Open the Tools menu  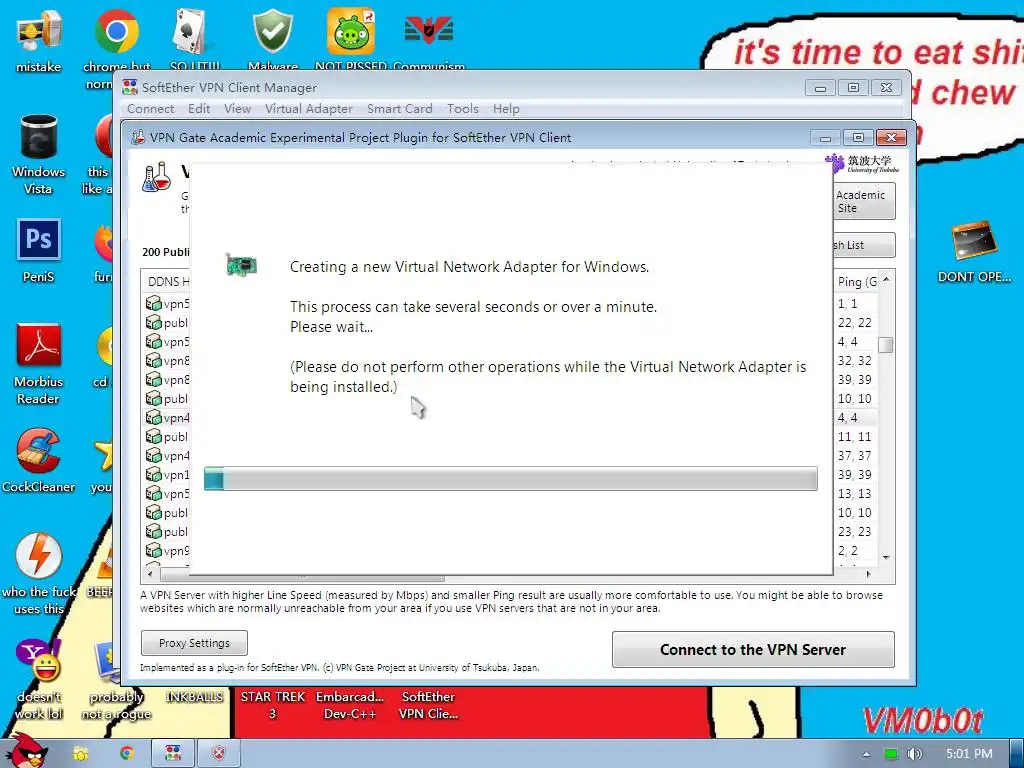(462, 109)
